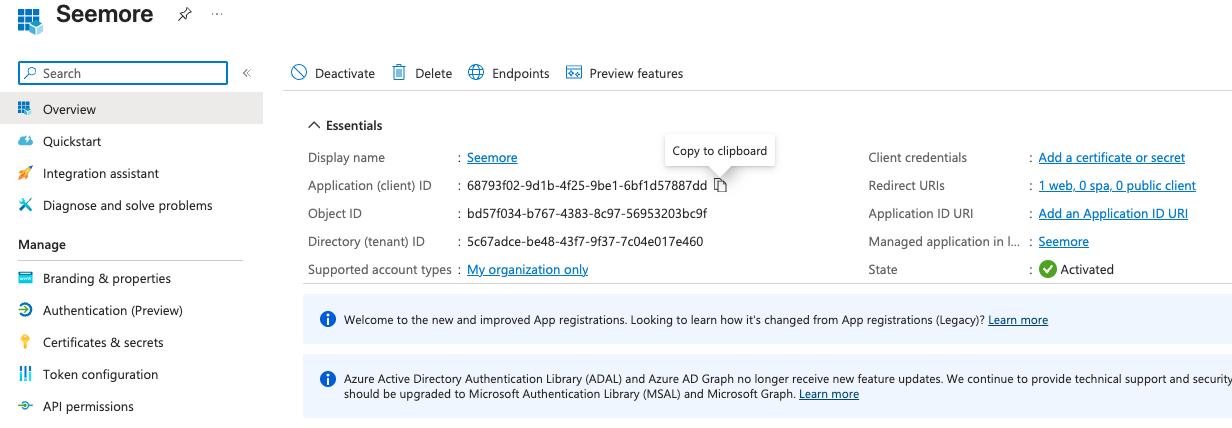Click info icon of ADAL notice banner
1232x428 pixels.
point(327,379)
